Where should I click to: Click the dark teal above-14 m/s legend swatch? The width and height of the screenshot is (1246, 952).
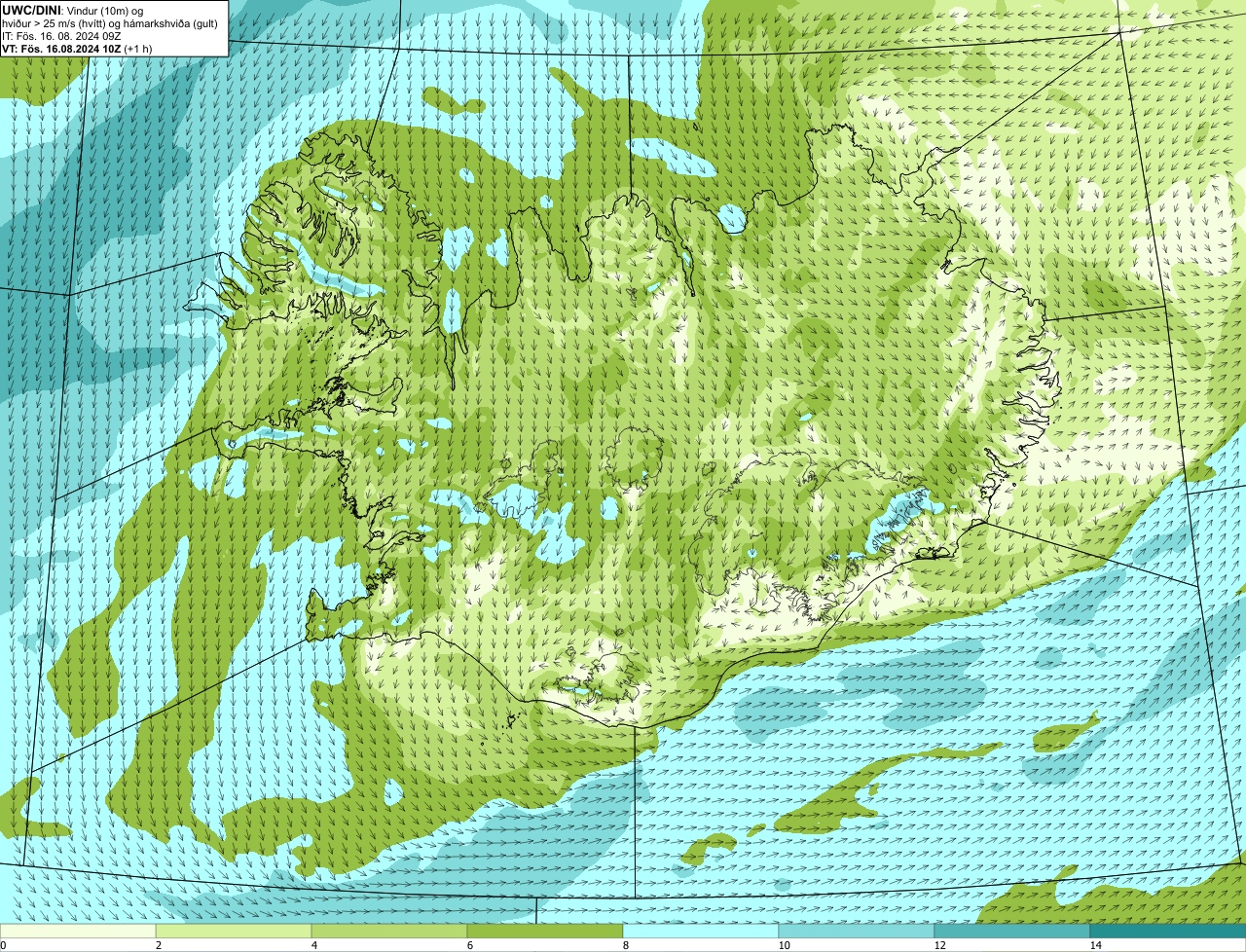[1168, 931]
